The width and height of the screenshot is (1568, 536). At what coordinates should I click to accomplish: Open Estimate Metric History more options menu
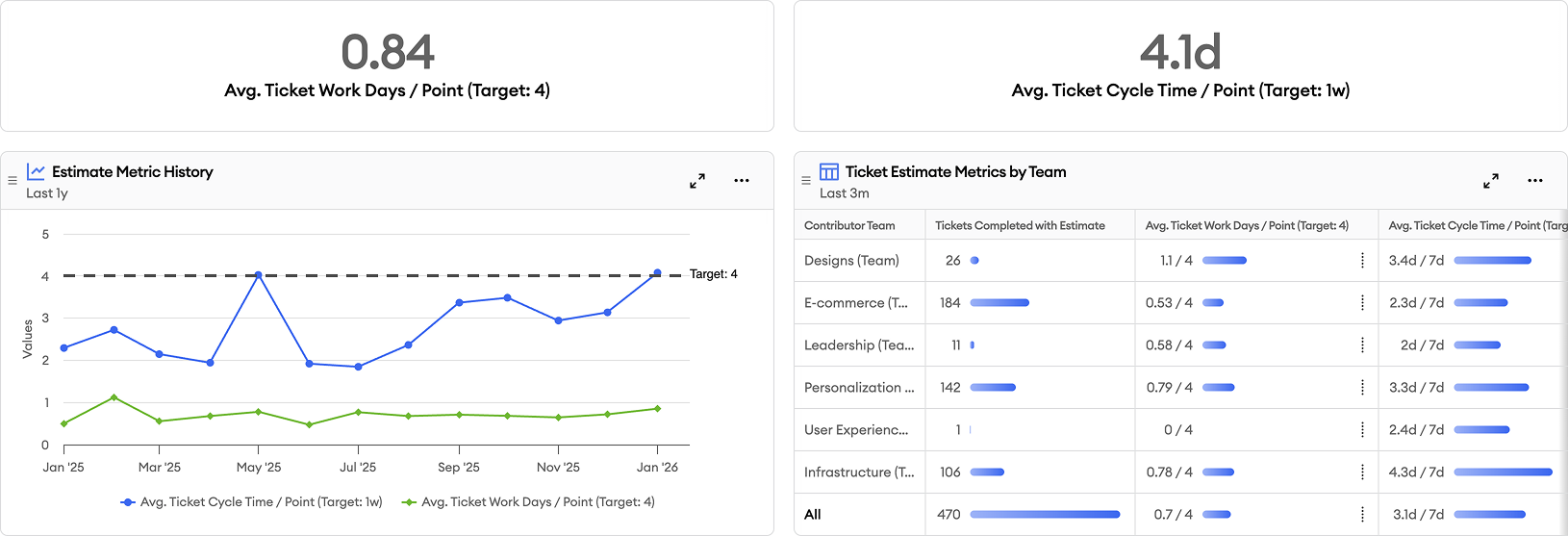(x=742, y=181)
